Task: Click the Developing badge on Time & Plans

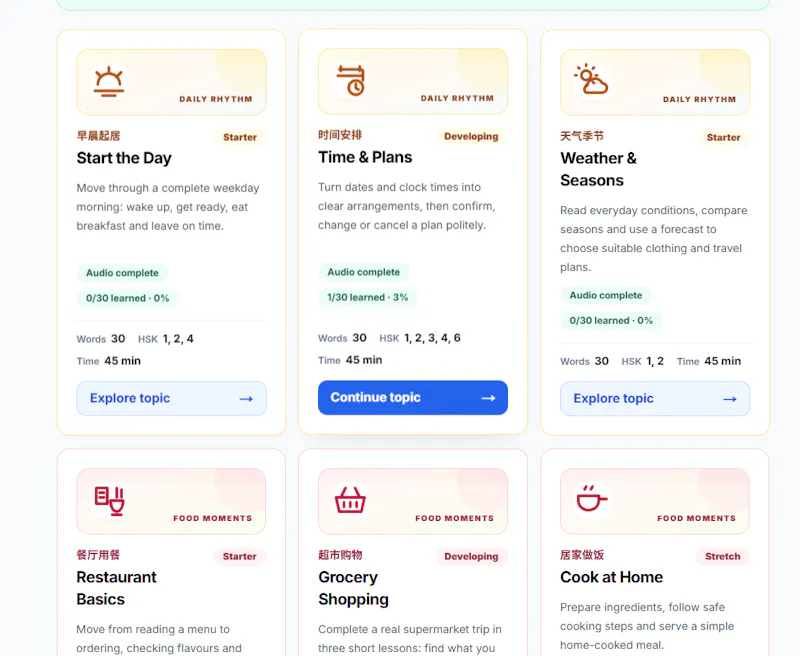Action: coord(471,136)
